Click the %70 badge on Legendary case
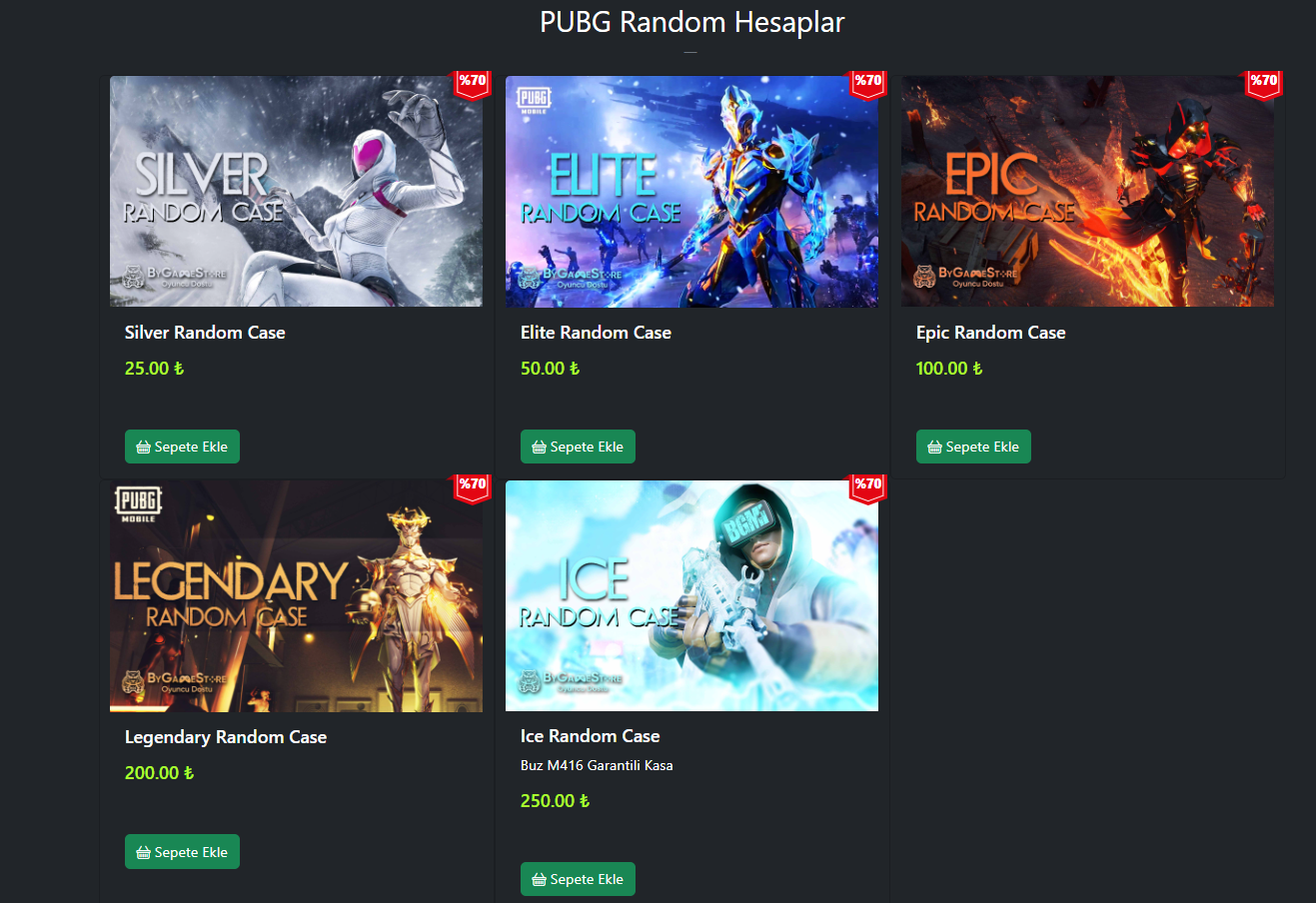Viewport: 1316px width, 903px height. tap(473, 488)
